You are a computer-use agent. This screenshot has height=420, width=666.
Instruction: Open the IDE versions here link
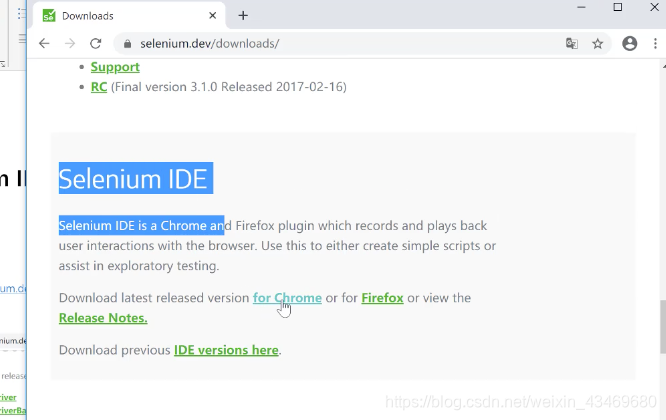(x=226, y=350)
